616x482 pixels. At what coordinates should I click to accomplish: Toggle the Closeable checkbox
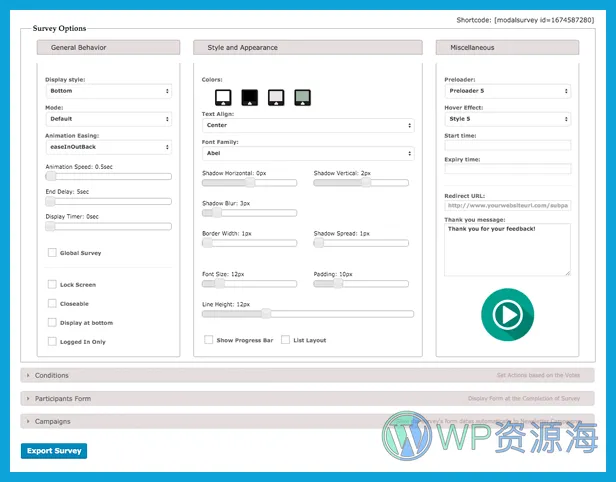pyautogui.click(x=52, y=303)
